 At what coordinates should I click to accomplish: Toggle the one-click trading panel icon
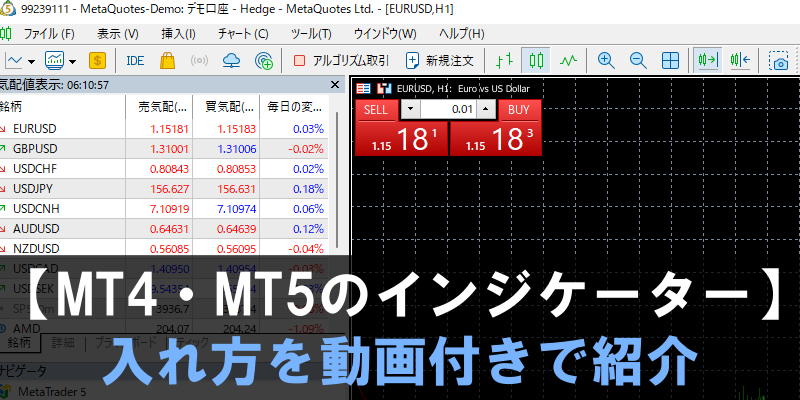[x=364, y=88]
